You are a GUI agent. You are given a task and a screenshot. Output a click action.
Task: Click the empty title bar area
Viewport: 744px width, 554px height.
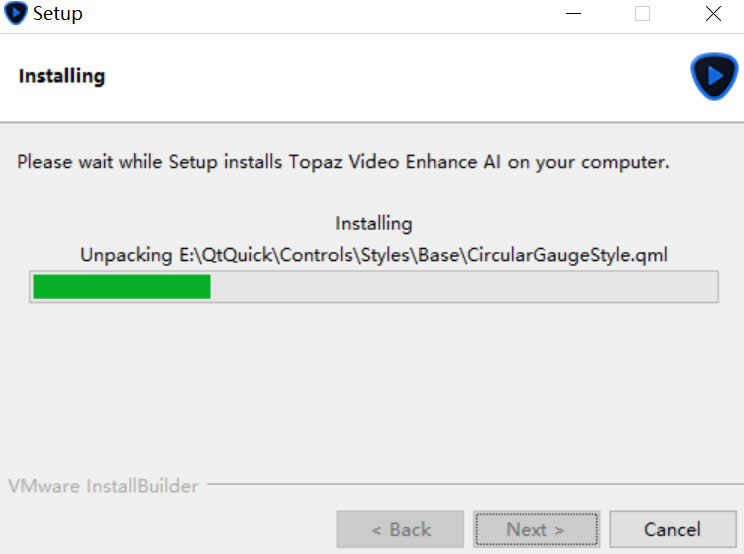[x=323, y=14]
